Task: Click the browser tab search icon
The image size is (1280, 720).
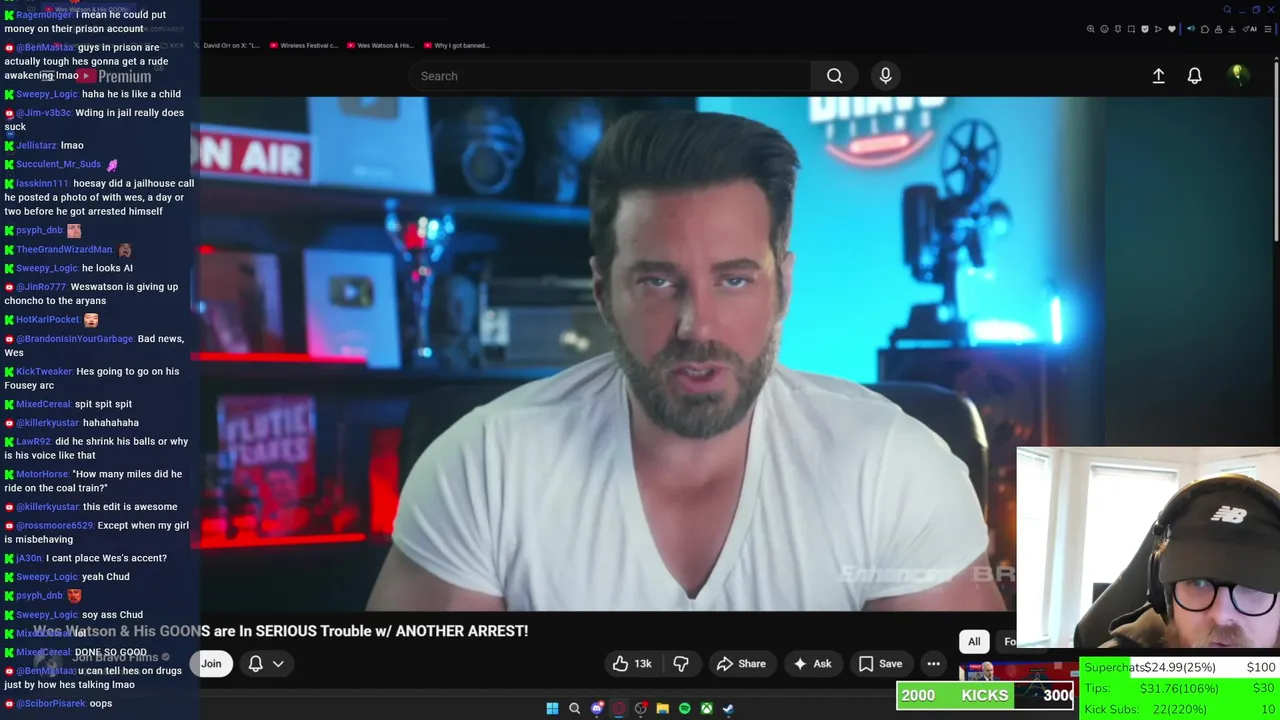Action: tap(1227, 10)
